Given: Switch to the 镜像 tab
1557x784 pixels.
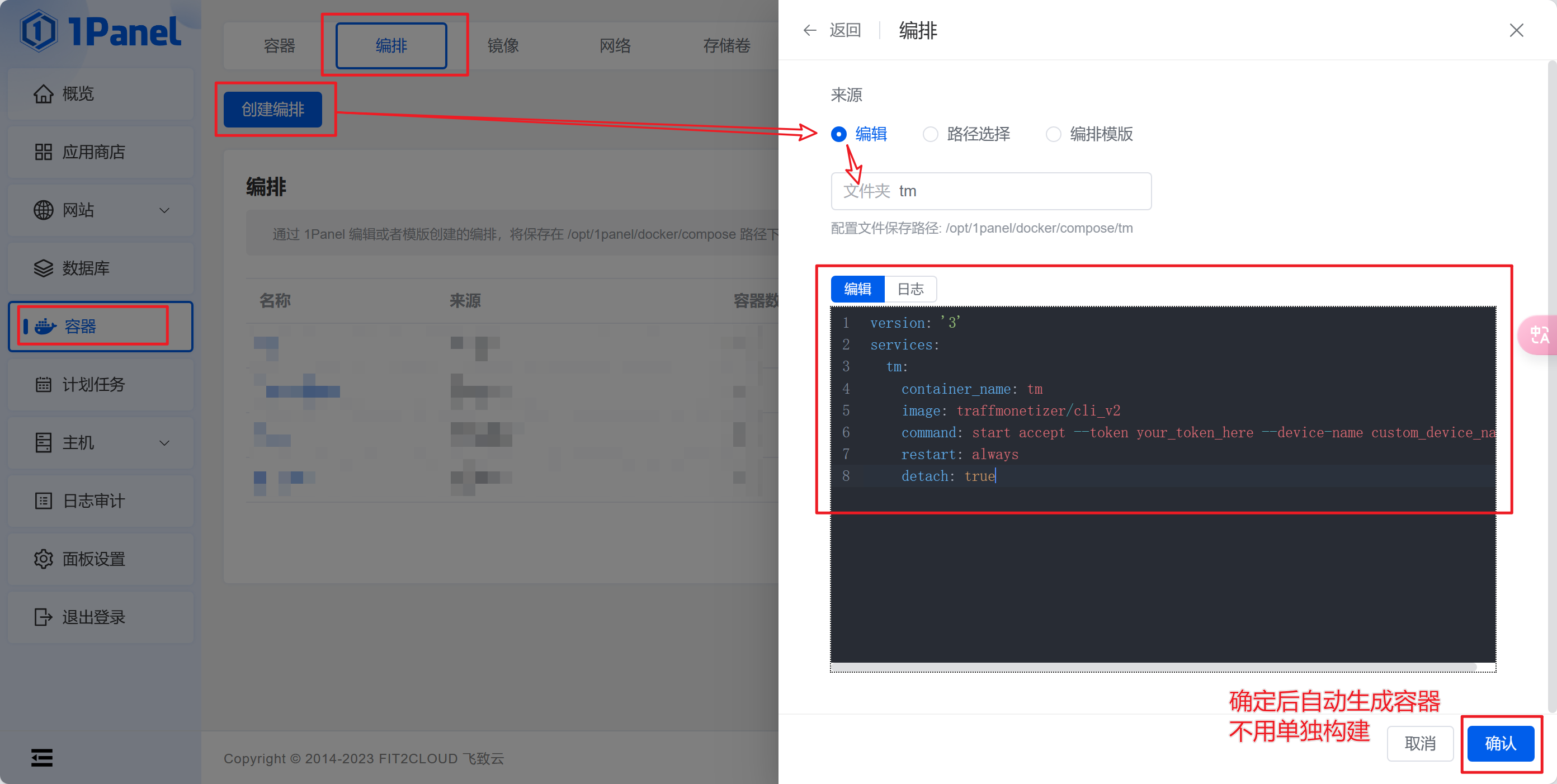Looking at the screenshot, I should point(503,46).
